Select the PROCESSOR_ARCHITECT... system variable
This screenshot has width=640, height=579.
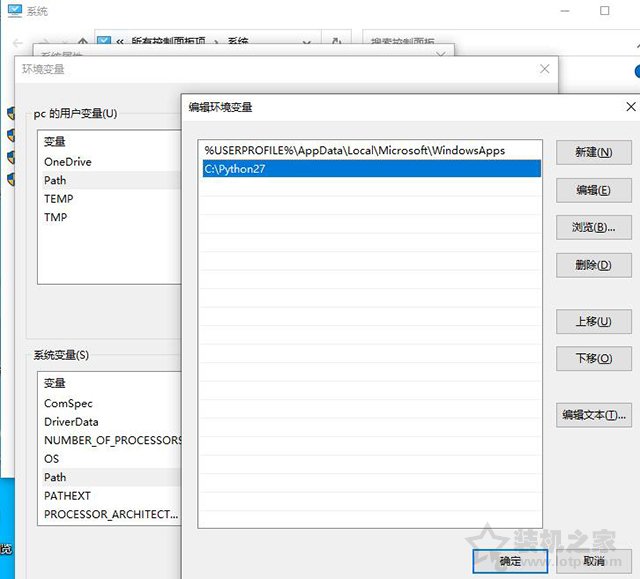(x=109, y=515)
